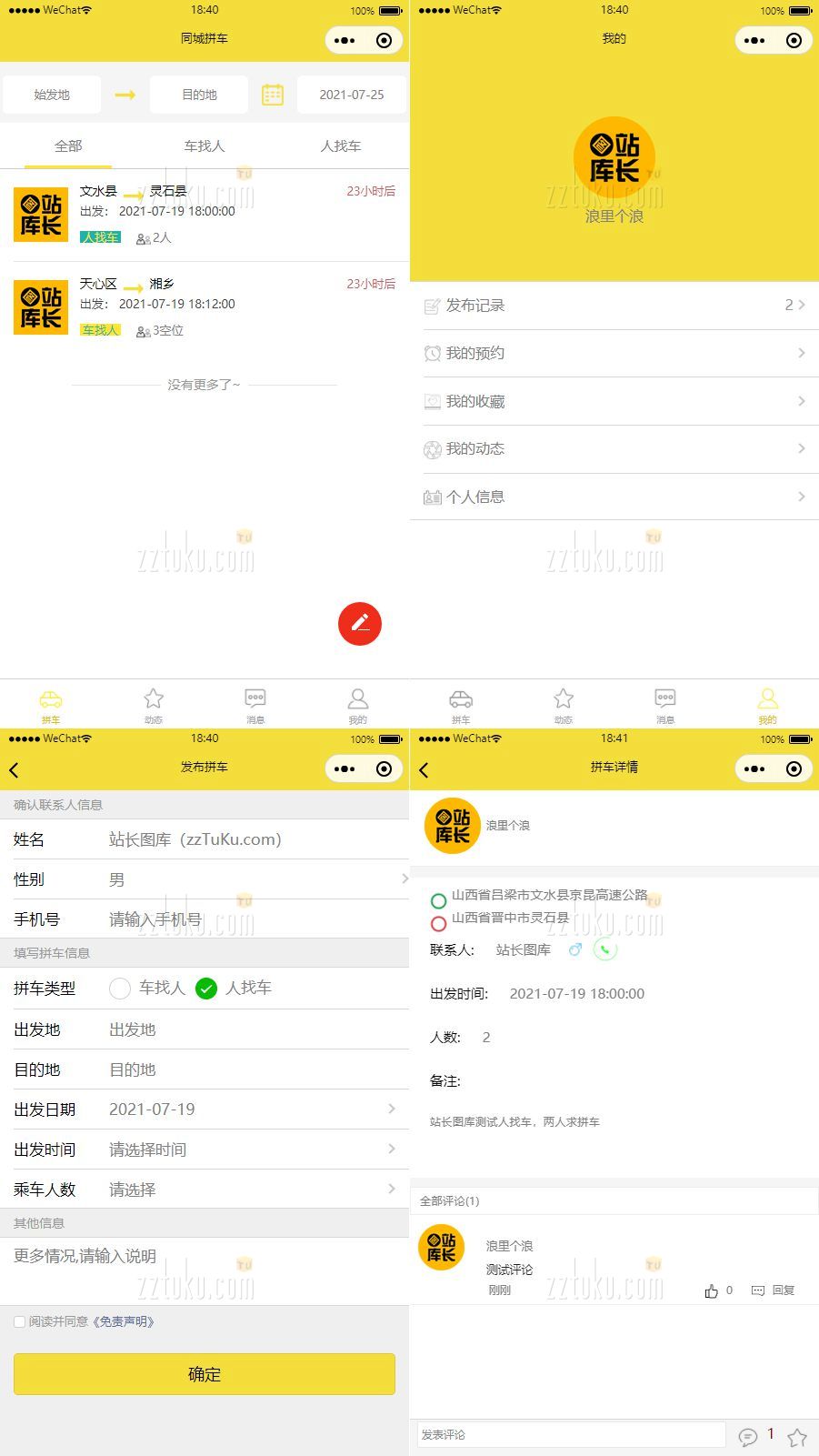The height and width of the screenshot is (1456, 819).
Task: Open 发布记录 menu row
Action: point(614,306)
